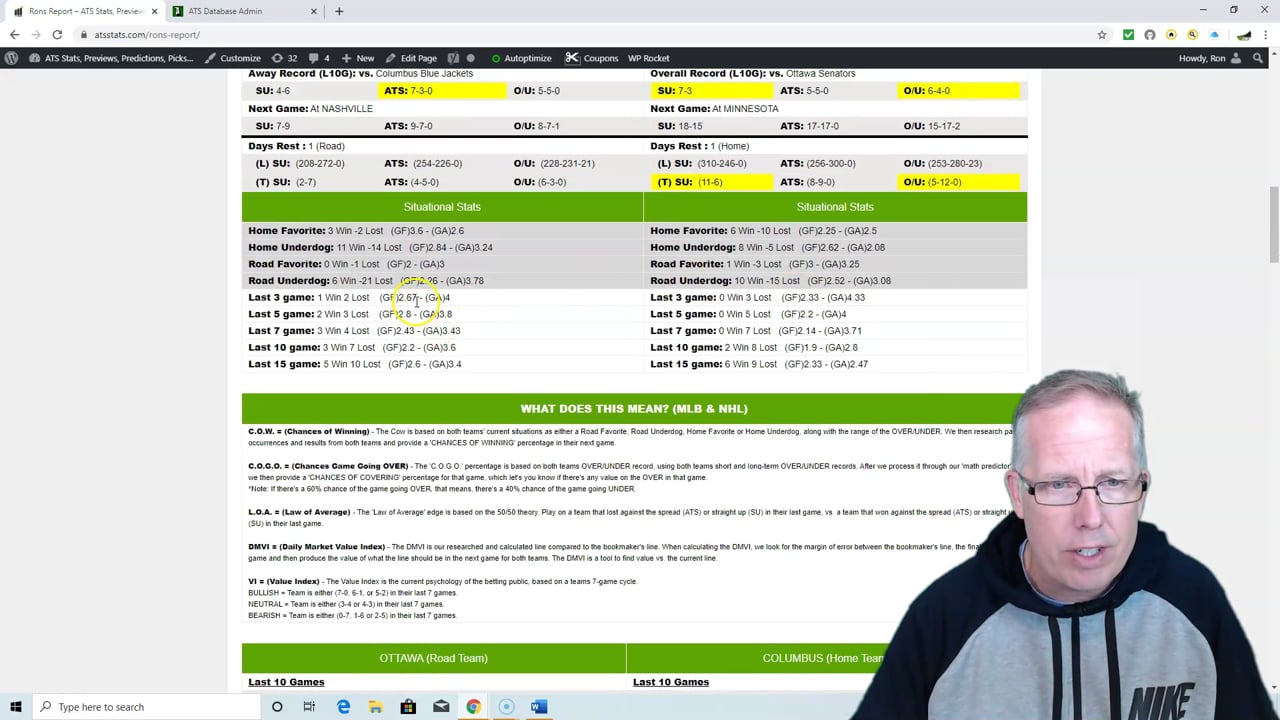Click the Customize link in admin bar
This screenshot has width=1280, height=720.
[233, 58]
